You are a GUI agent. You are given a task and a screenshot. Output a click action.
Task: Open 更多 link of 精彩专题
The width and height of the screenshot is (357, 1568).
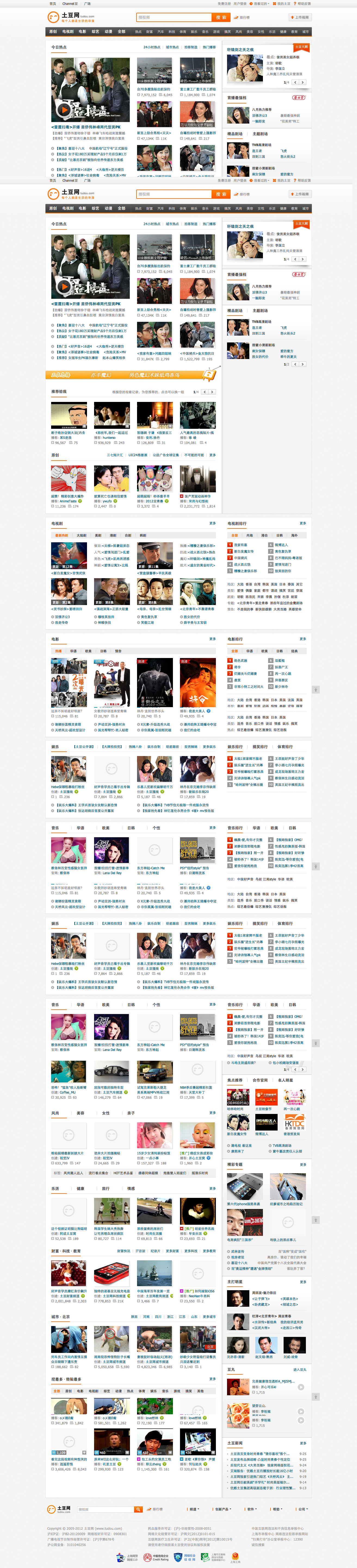pos(303,1164)
